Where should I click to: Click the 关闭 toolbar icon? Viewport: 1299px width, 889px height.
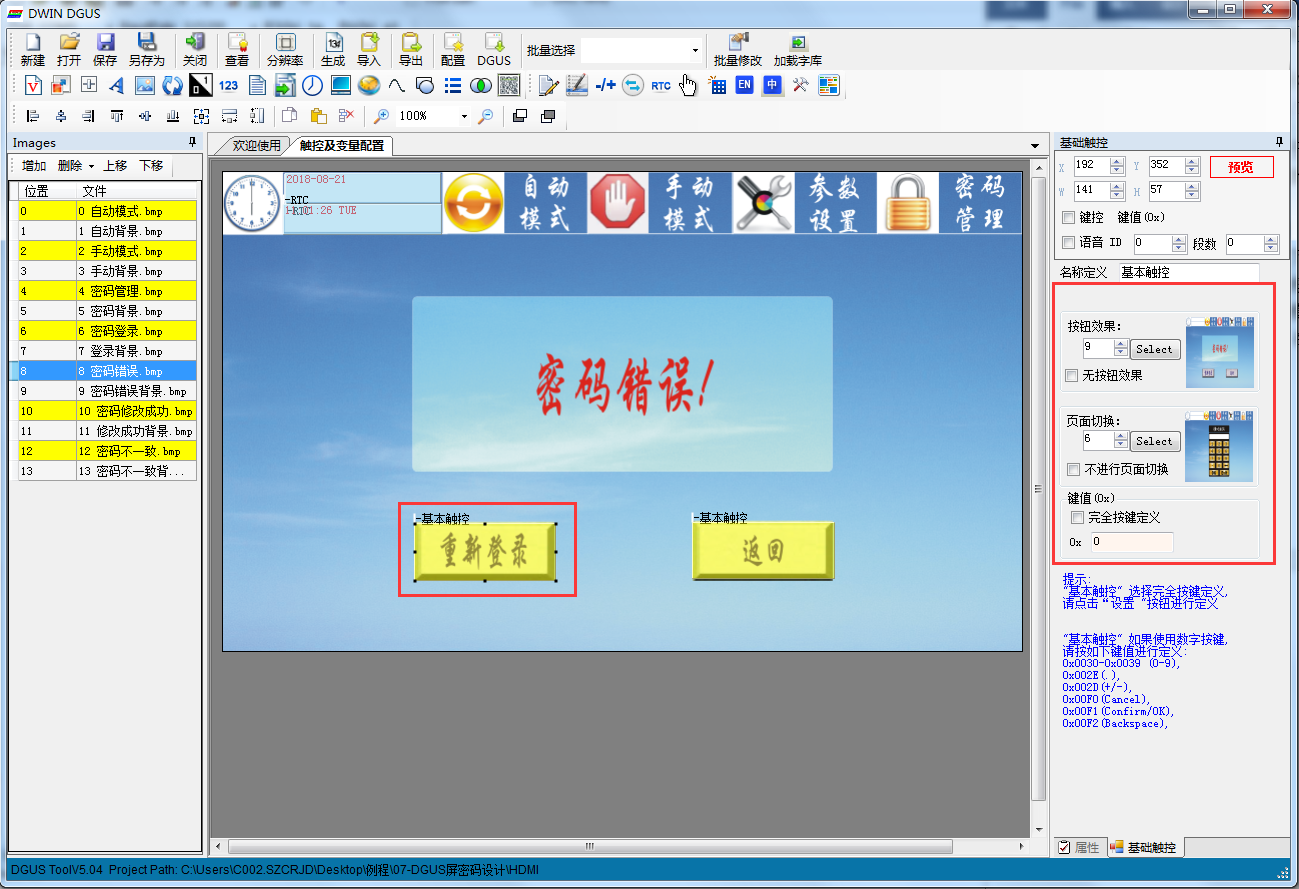[195, 49]
